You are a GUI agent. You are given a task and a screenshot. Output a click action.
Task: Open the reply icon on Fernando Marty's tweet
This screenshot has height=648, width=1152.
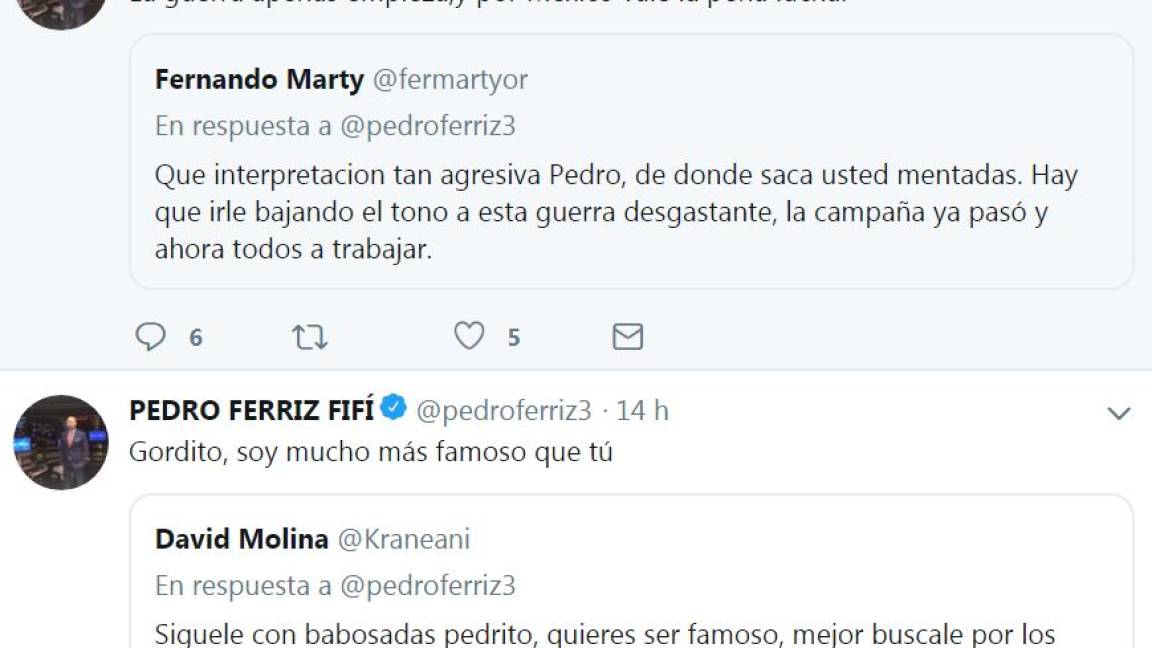tap(152, 337)
